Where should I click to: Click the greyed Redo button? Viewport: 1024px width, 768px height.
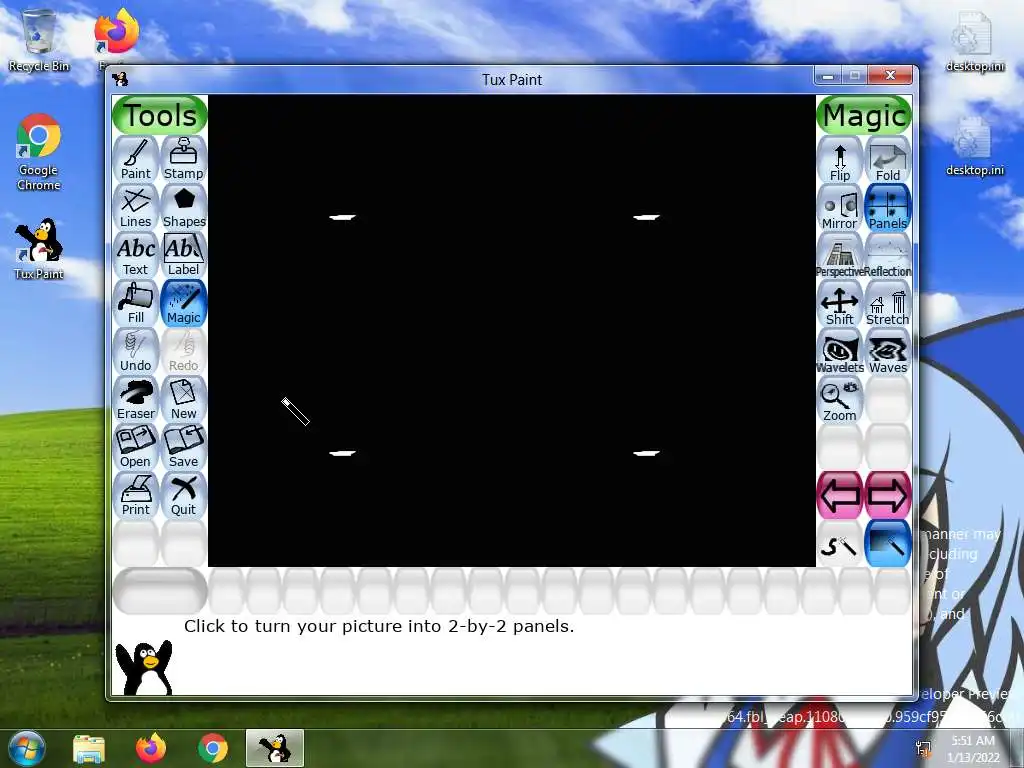(184, 351)
